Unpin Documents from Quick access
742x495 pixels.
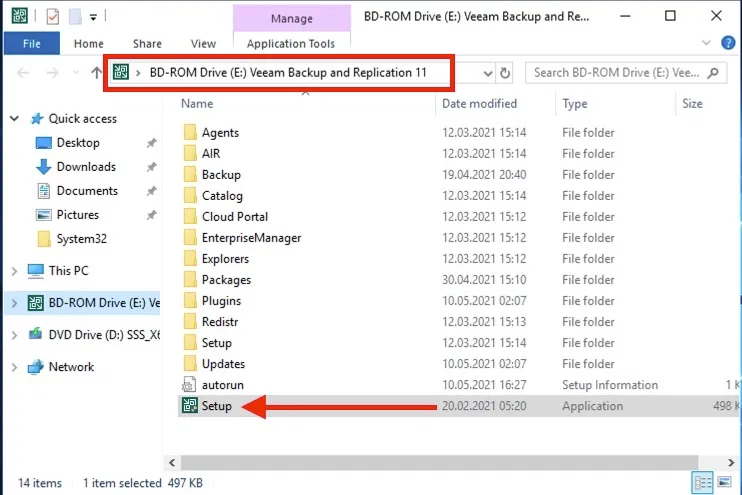coord(151,191)
